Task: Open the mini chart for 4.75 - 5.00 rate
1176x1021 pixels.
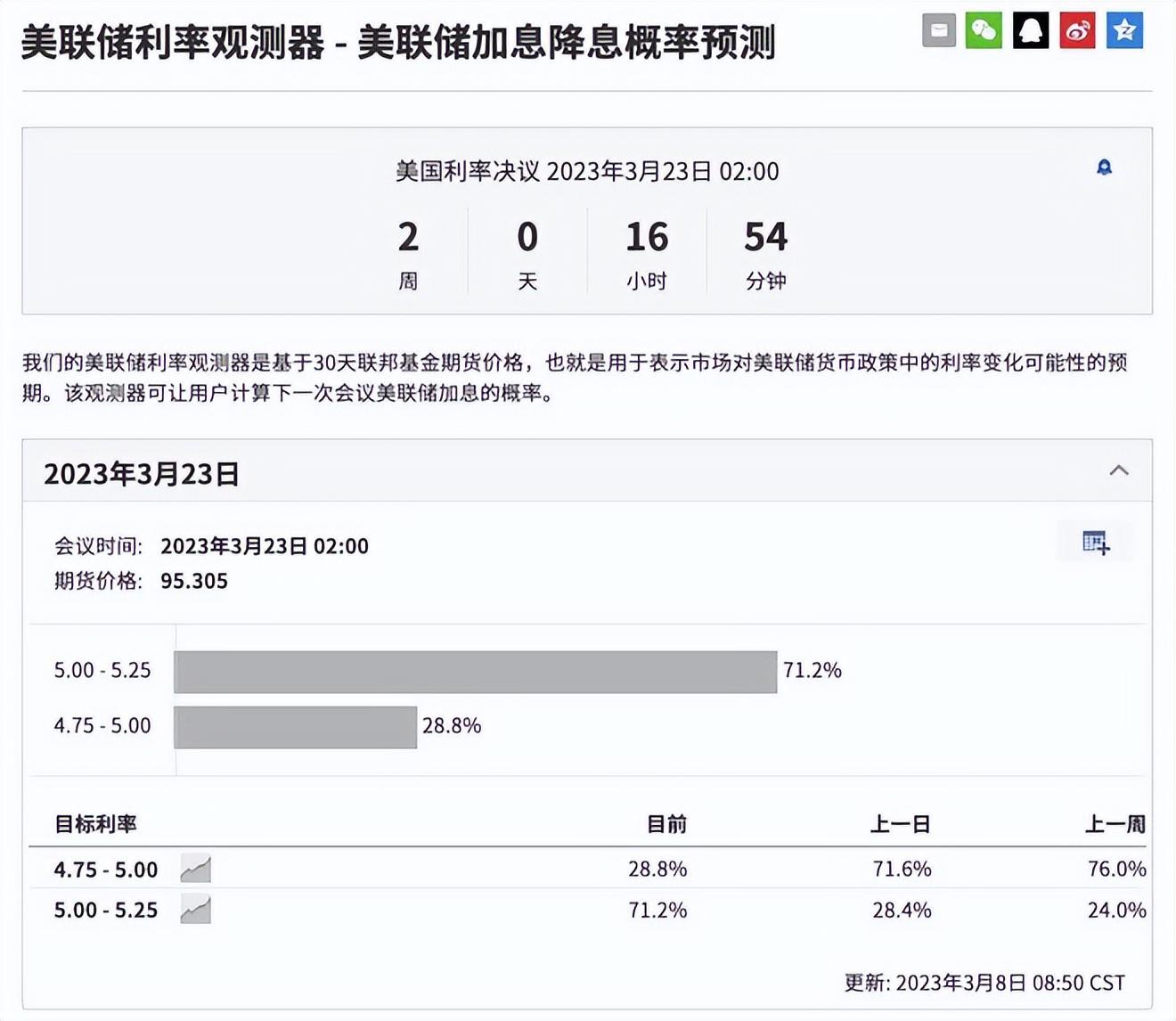Action: (x=194, y=869)
